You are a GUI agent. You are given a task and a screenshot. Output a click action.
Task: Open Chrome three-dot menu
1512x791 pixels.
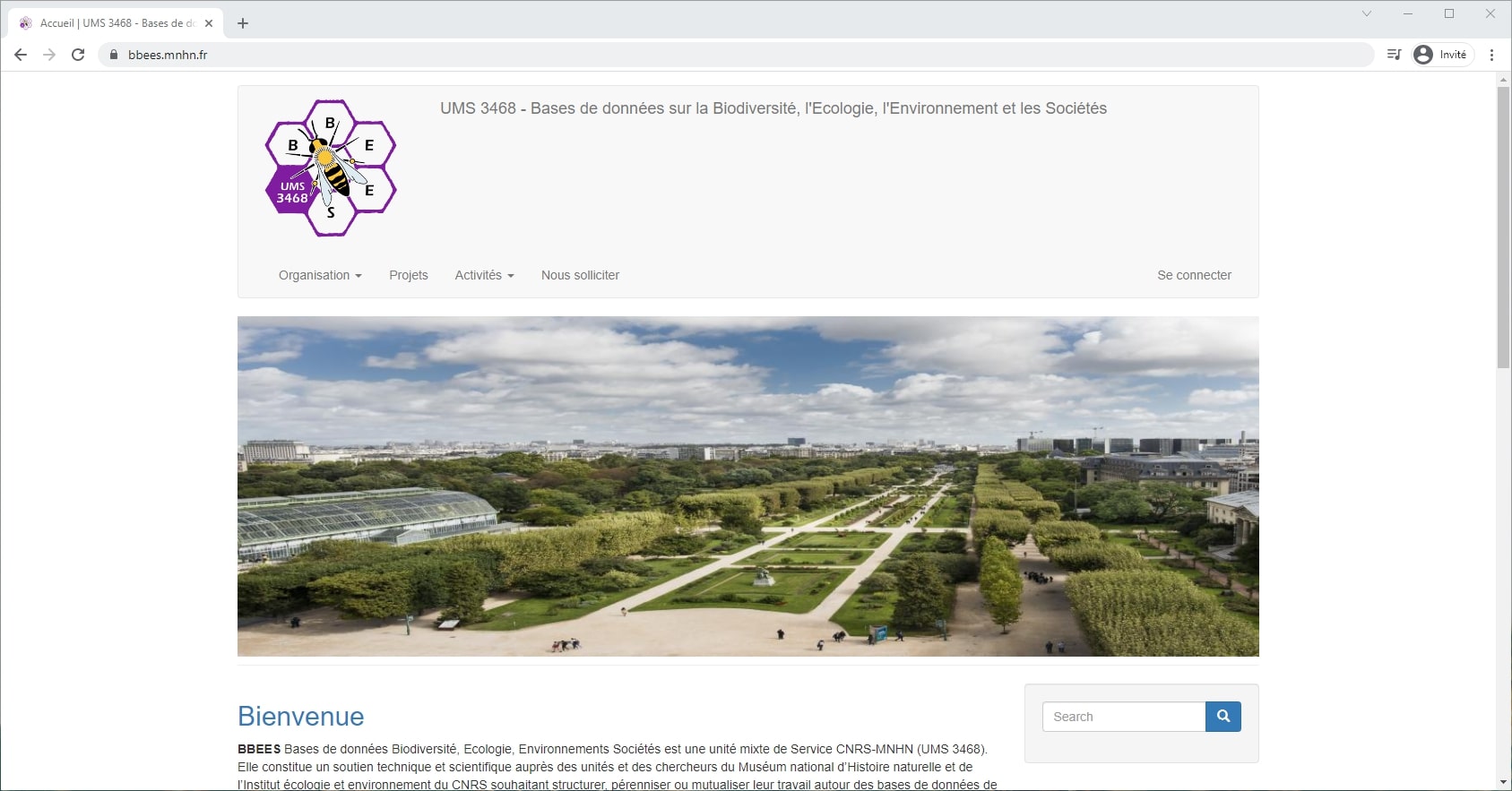[1491, 55]
